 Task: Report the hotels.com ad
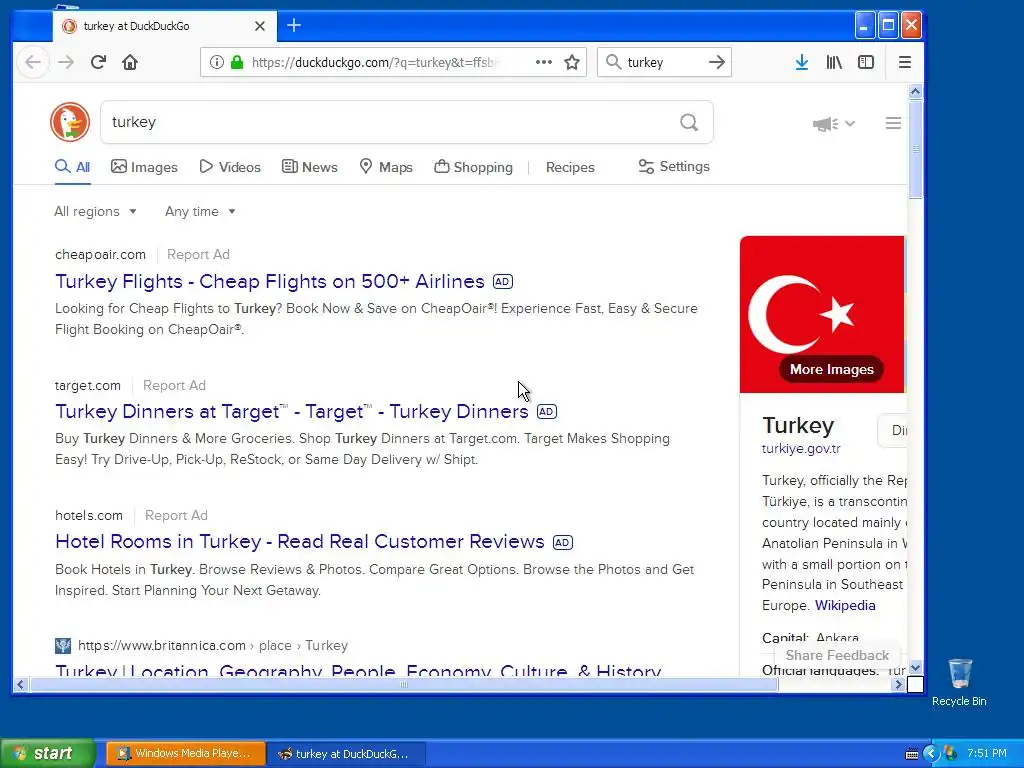(176, 515)
